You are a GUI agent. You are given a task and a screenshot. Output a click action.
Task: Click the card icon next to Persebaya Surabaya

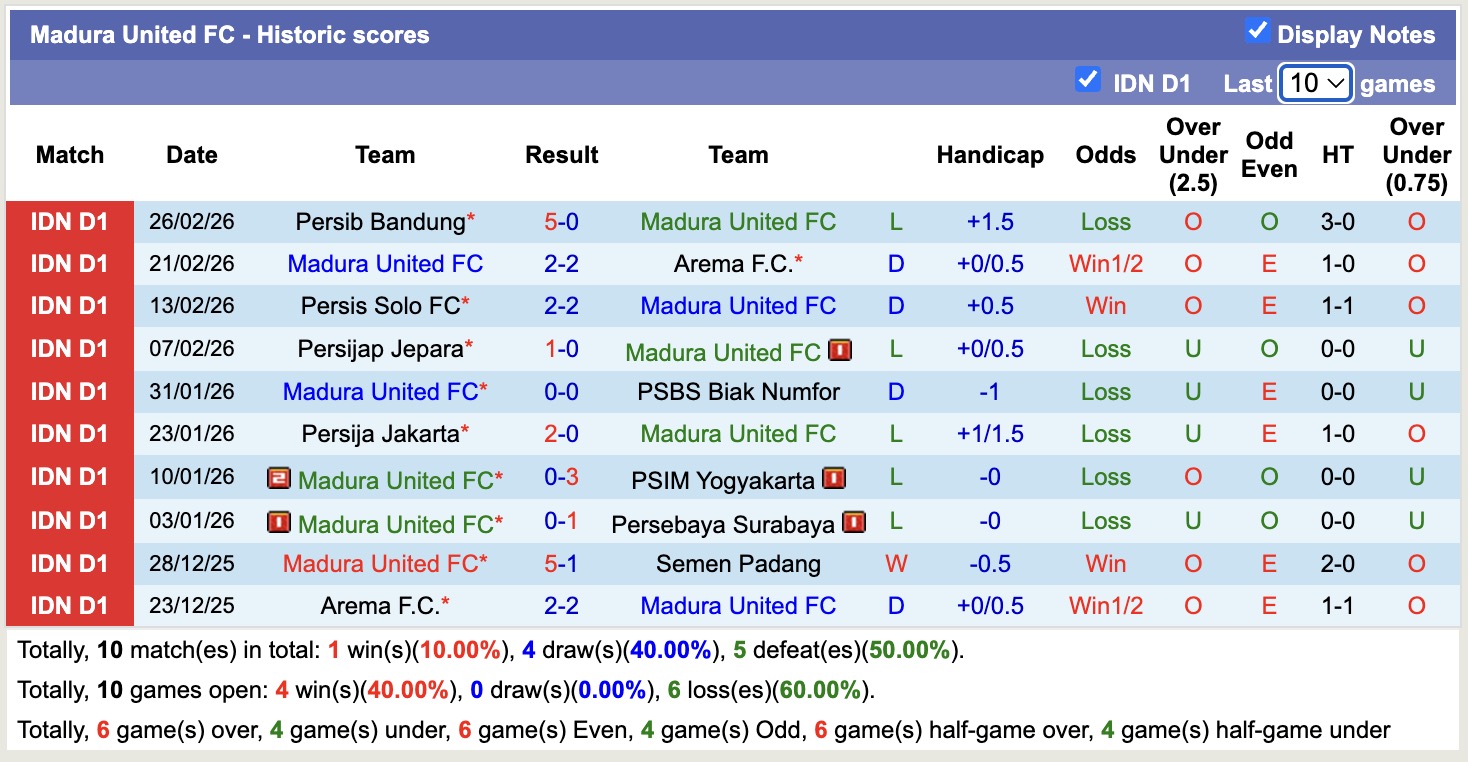[x=855, y=520]
